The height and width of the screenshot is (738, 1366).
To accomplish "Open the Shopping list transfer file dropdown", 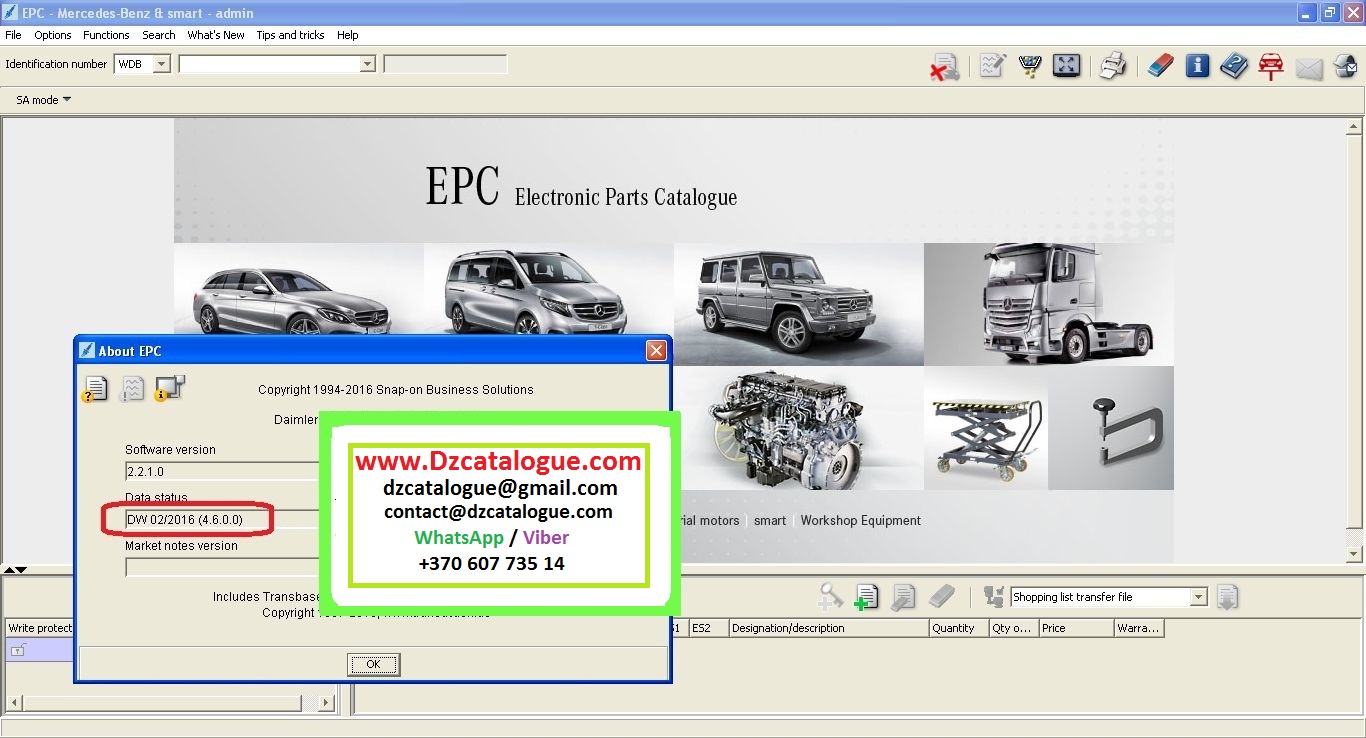I will point(1198,597).
